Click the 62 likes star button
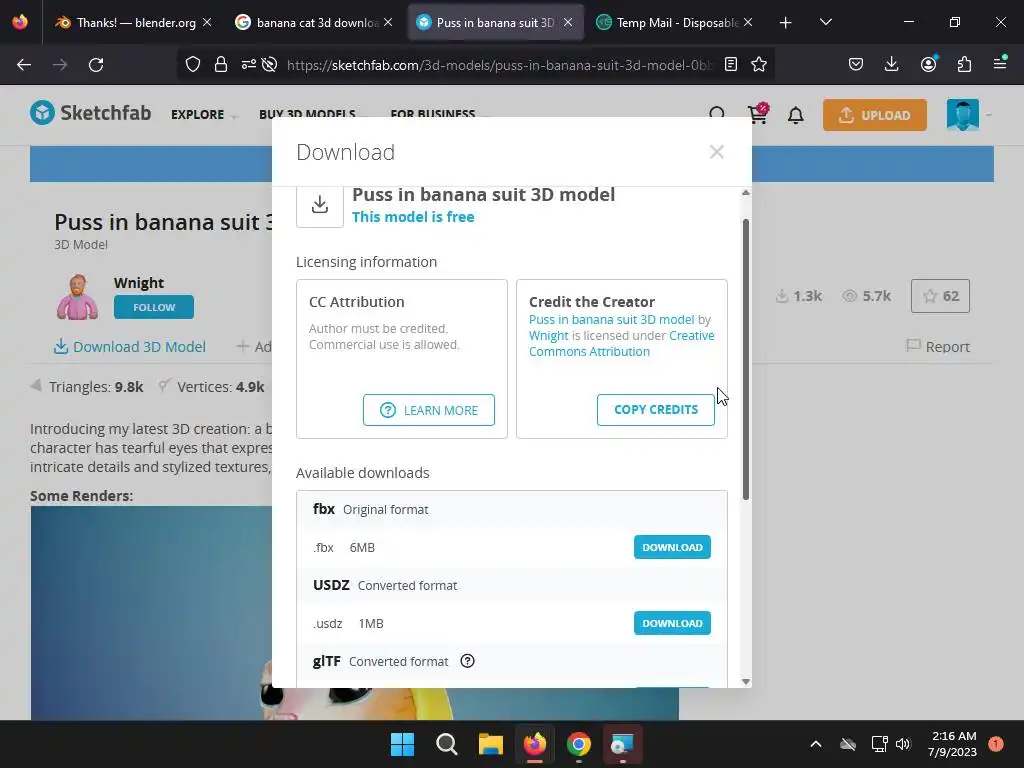Viewport: 1024px width, 768px height. (x=940, y=296)
